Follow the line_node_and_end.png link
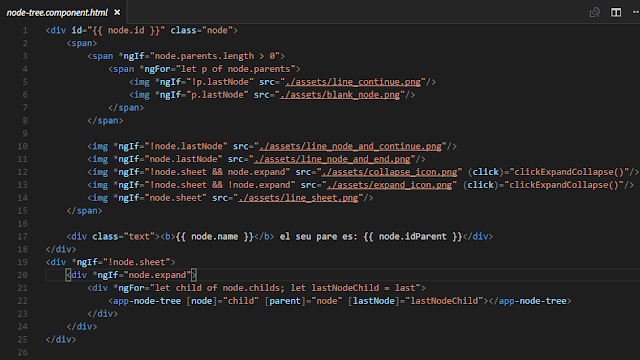This screenshot has width=640, height=360. [x=332, y=159]
